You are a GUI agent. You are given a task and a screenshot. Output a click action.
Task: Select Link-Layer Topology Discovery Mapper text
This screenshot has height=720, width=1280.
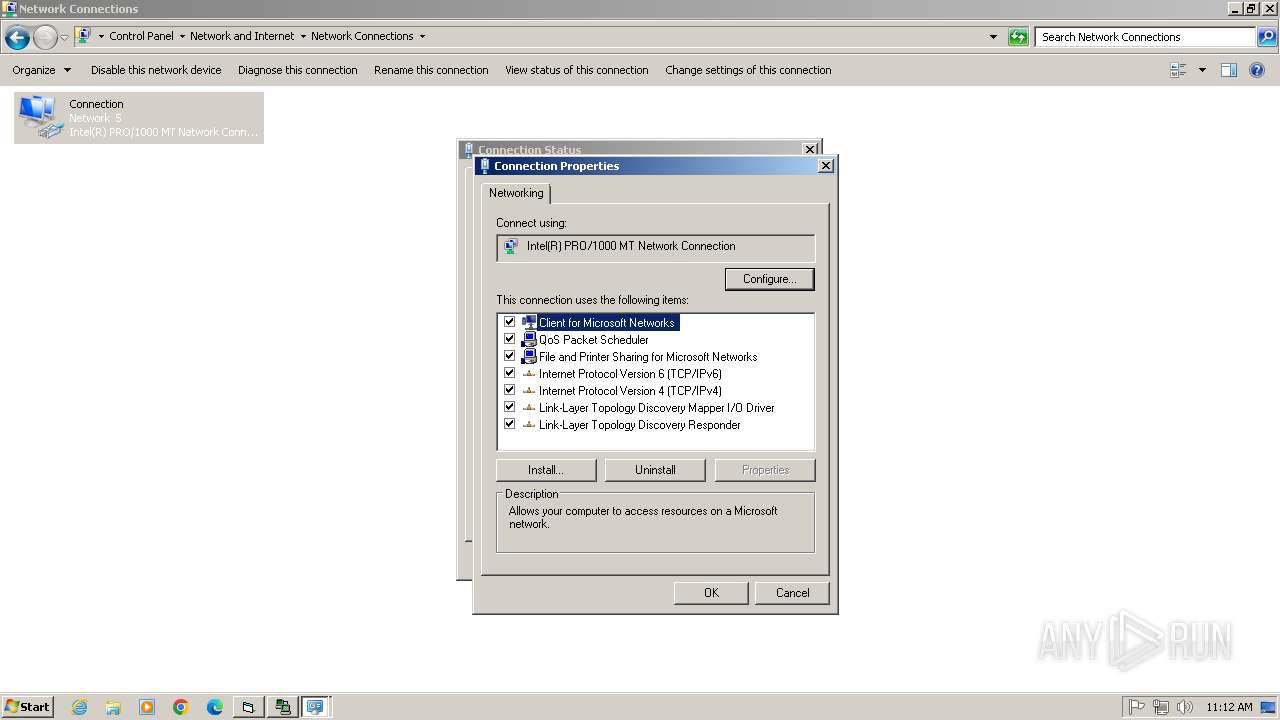(657, 408)
